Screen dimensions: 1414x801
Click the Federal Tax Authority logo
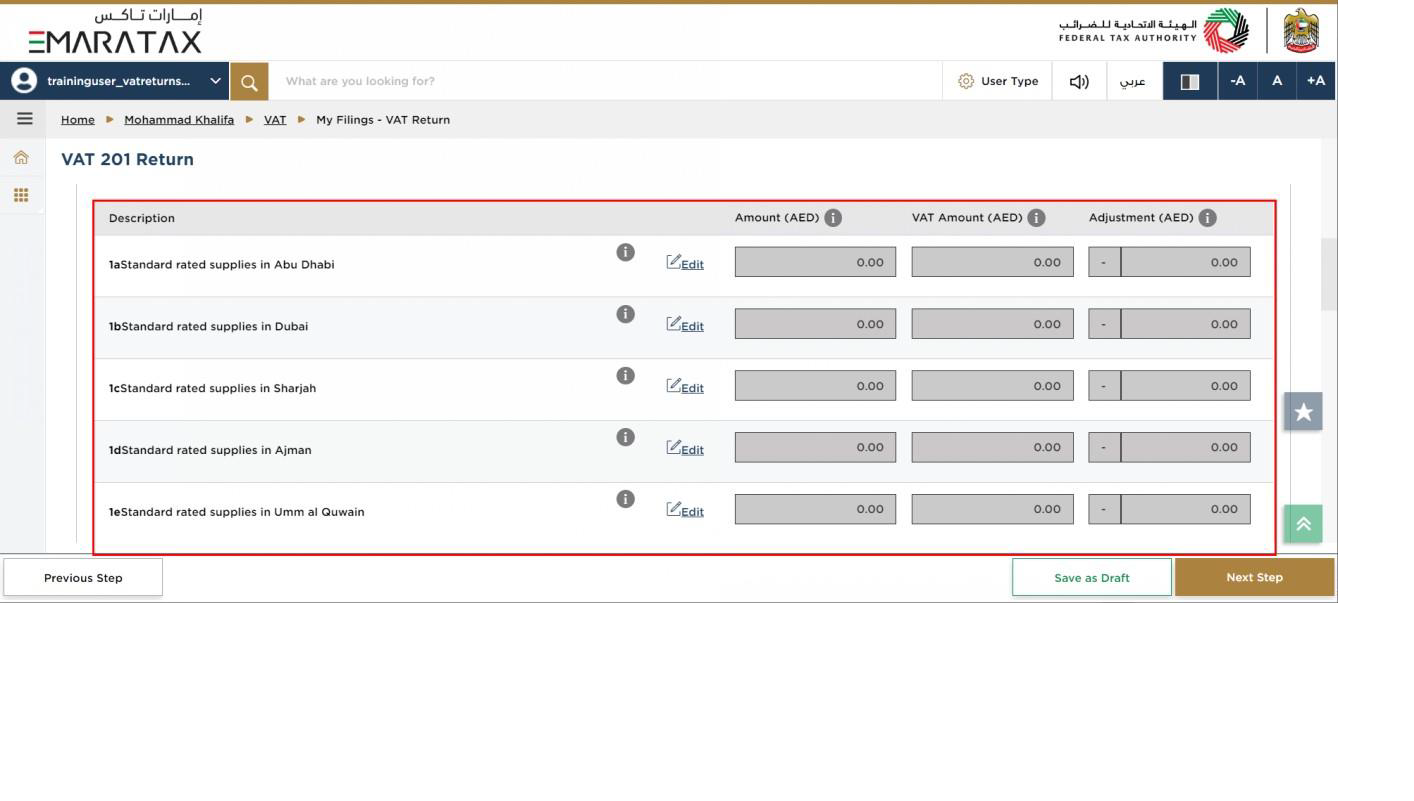[x=1154, y=31]
